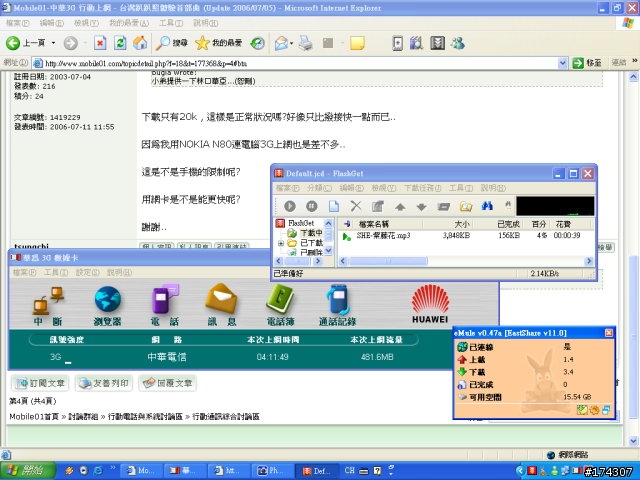Stop page loading in Internet Explorer
Viewport: 640px width, 480px height.
[100, 43]
